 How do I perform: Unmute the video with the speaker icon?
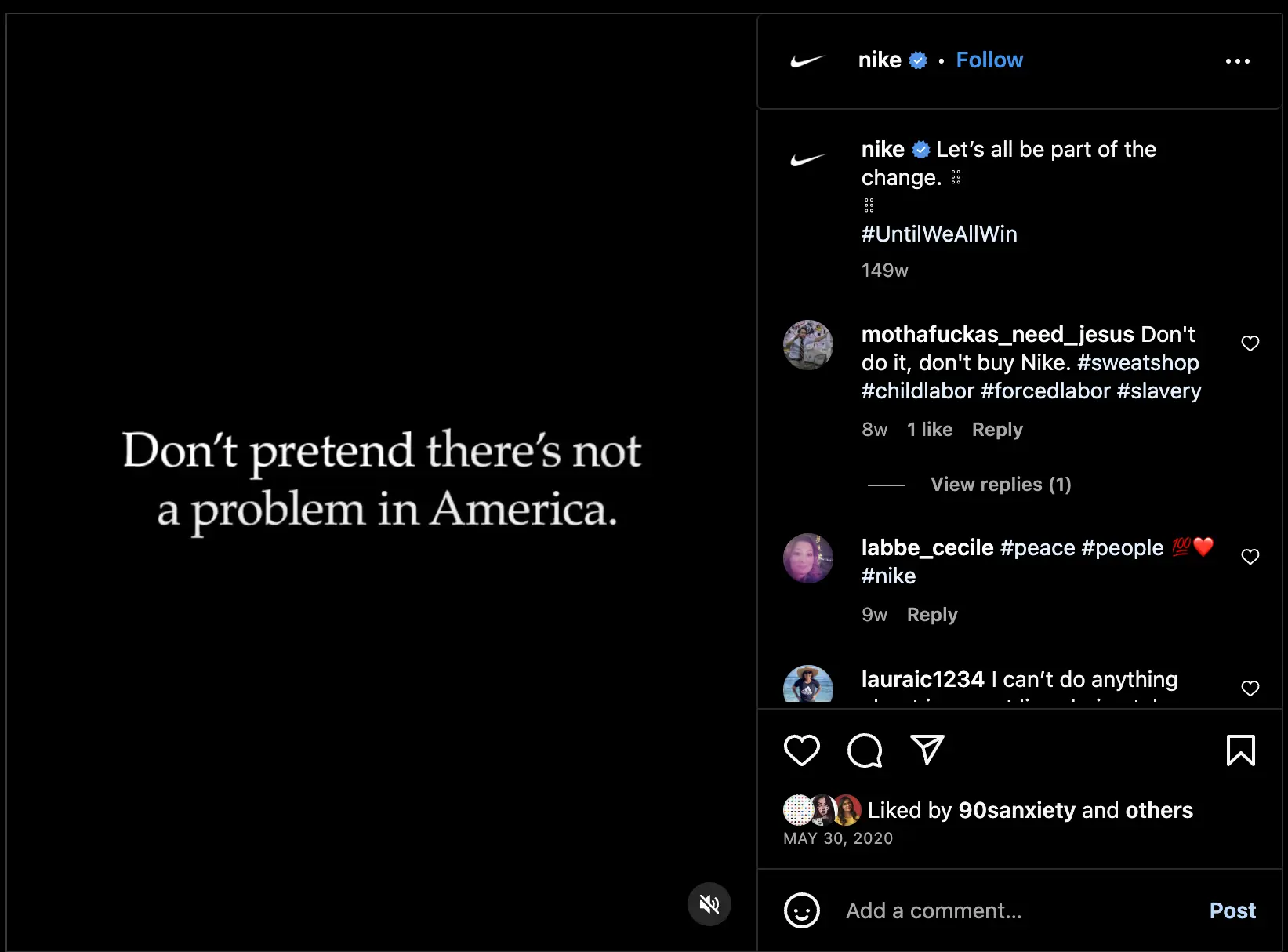pos(709,903)
